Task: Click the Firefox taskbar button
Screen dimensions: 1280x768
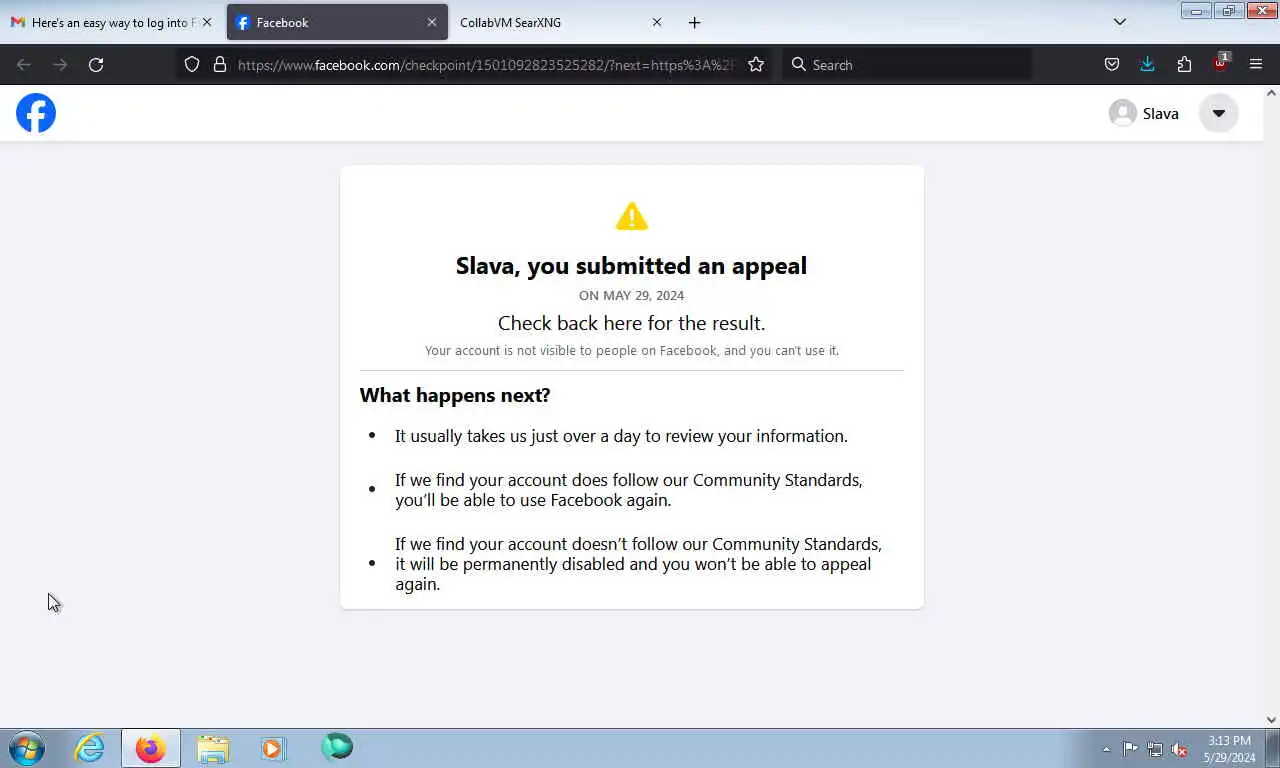Action: coord(151,748)
